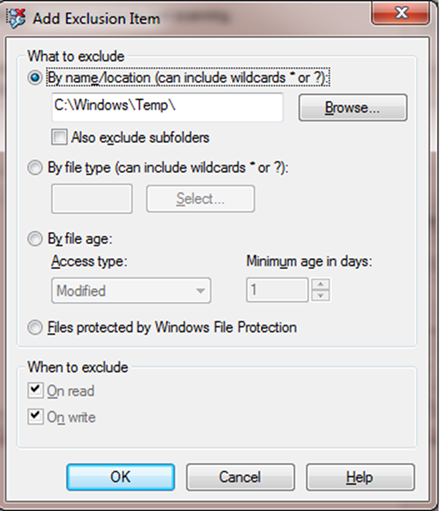This screenshot has width=440, height=511.
Task: Open the Help button
Action: tap(360, 477)
